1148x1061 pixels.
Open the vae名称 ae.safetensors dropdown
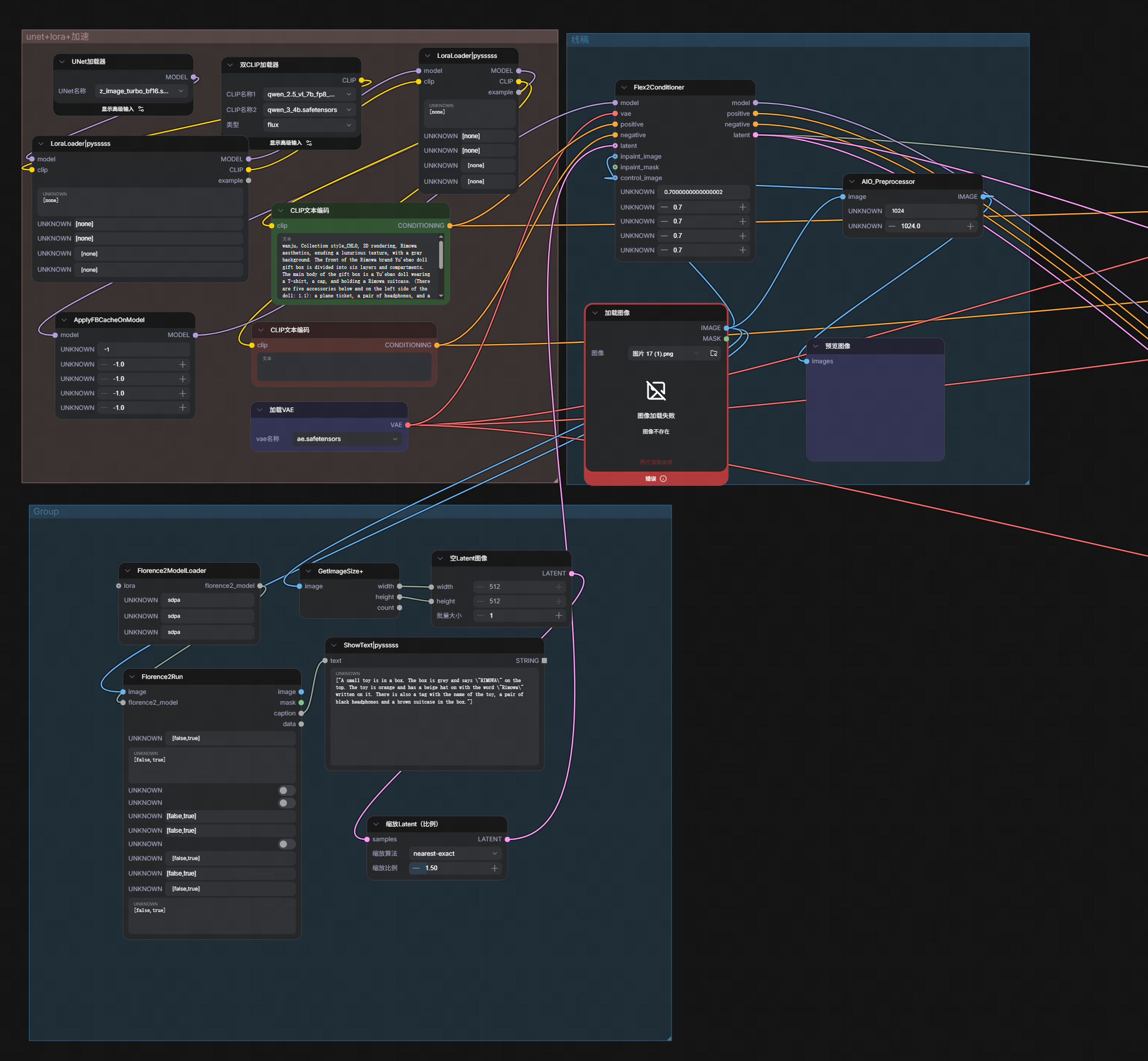coord(347,439)
